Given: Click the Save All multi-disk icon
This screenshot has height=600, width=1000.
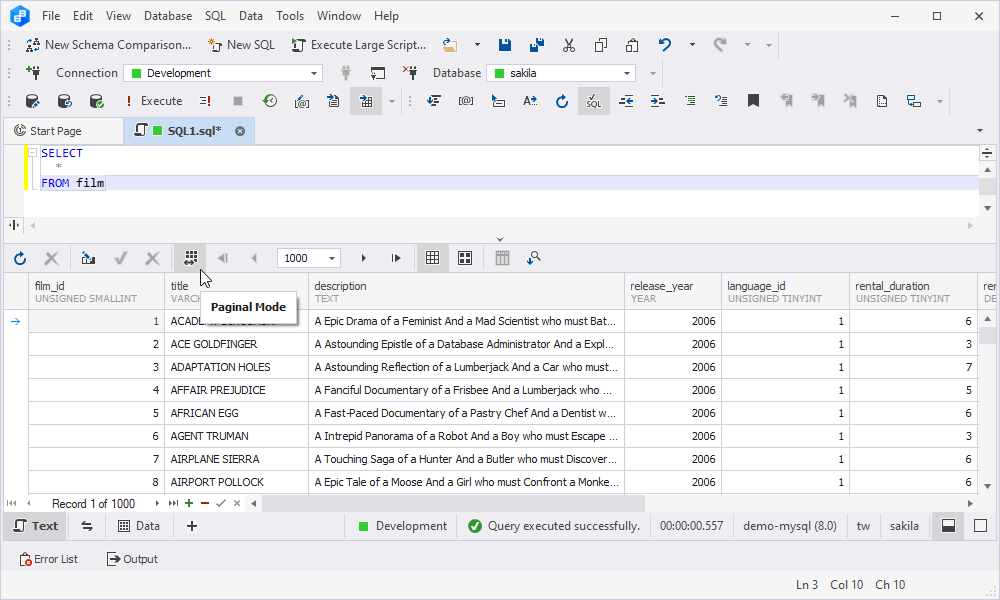Looking at the screenshot, I should (537, 45).
